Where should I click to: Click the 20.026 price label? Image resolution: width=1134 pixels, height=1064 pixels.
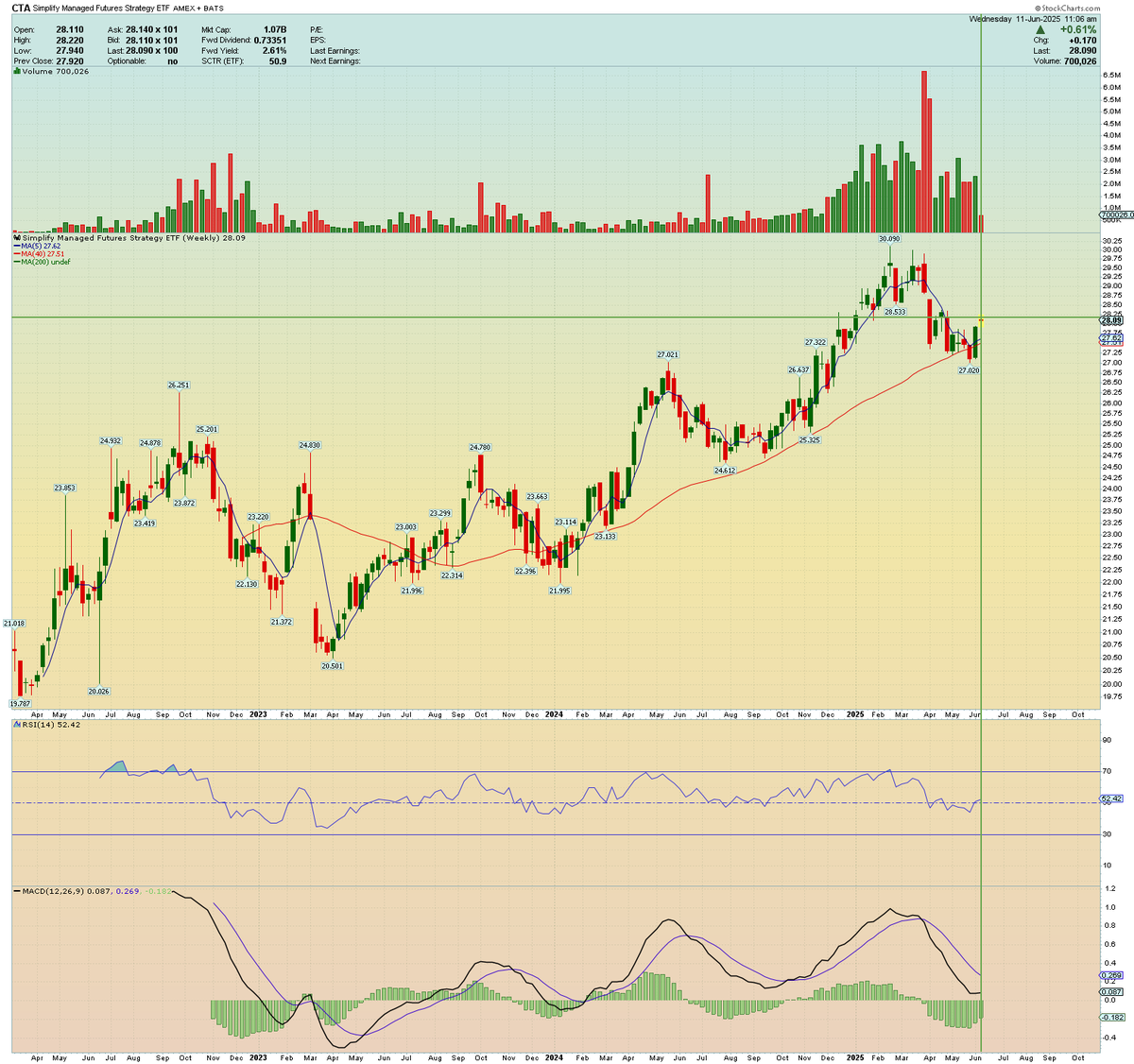(99, 691)
